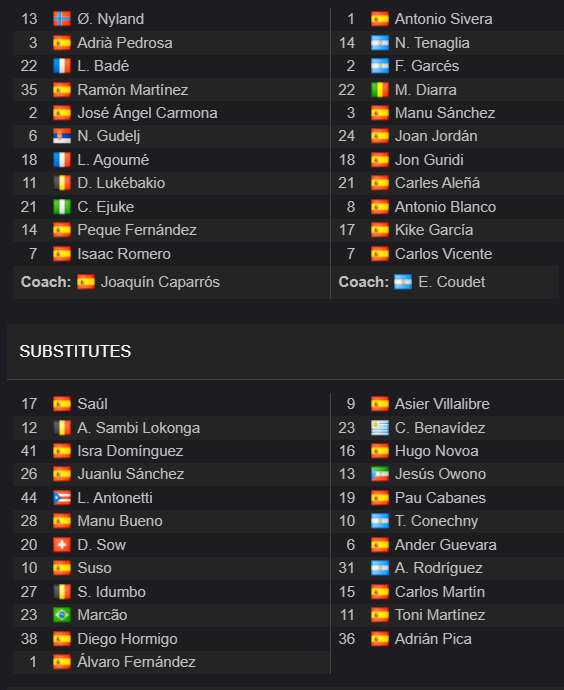Select substitute Asier Villalibre
The height and width of the screenshot is (690, 564).
pos(442,404)
